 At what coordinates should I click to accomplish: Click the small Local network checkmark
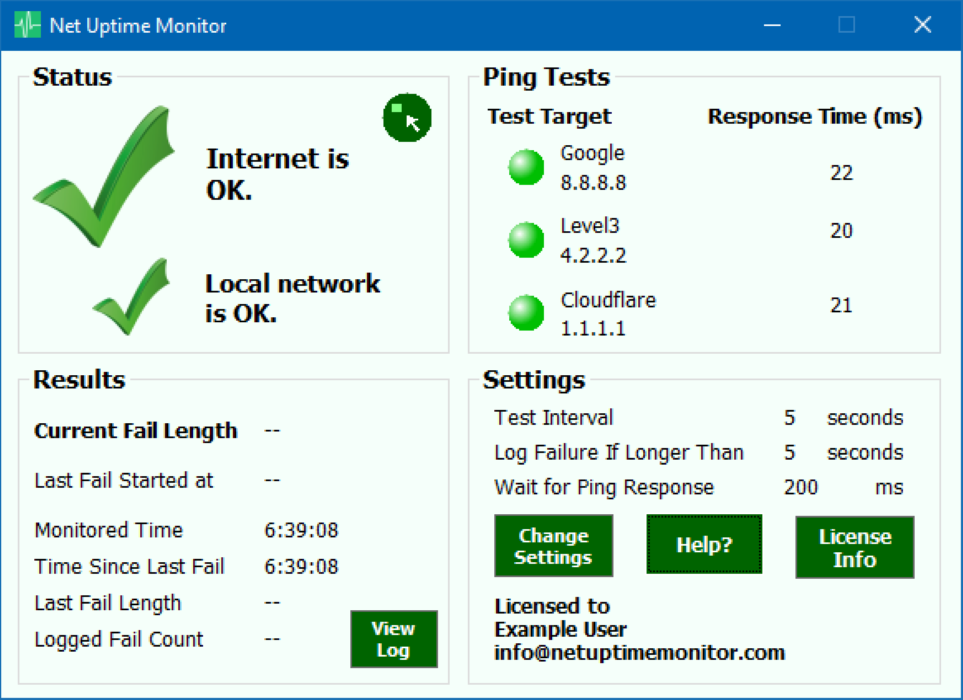click(131, 297)
